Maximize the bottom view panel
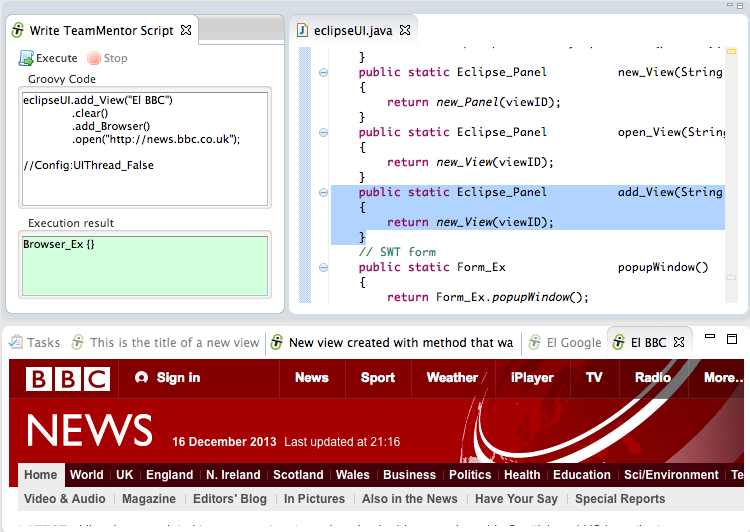 coord(731,338)
